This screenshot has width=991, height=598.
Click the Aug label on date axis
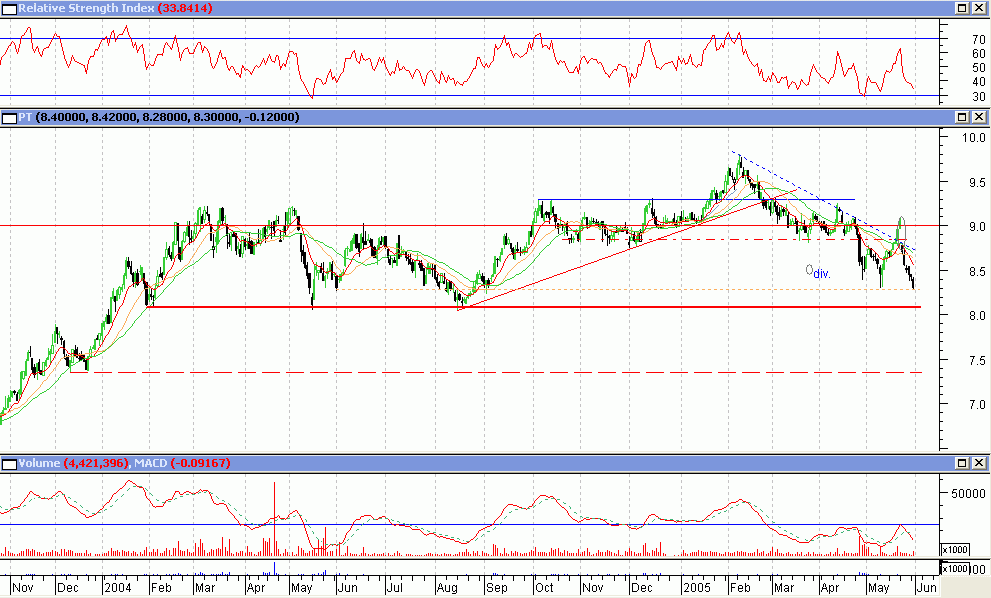tap(447, 589)
